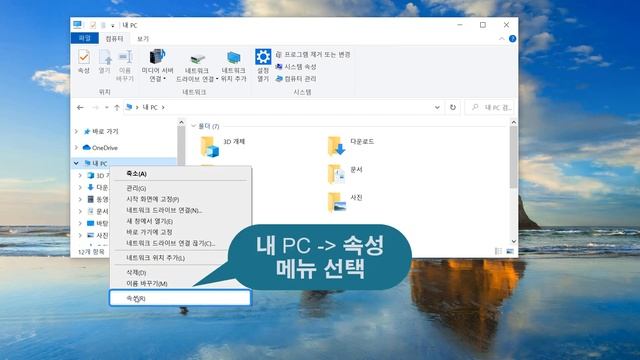Expand the 3D tree item under 내 PC
Image resolution: width=640 pixels, height=360 pixels.
(80, 176)
